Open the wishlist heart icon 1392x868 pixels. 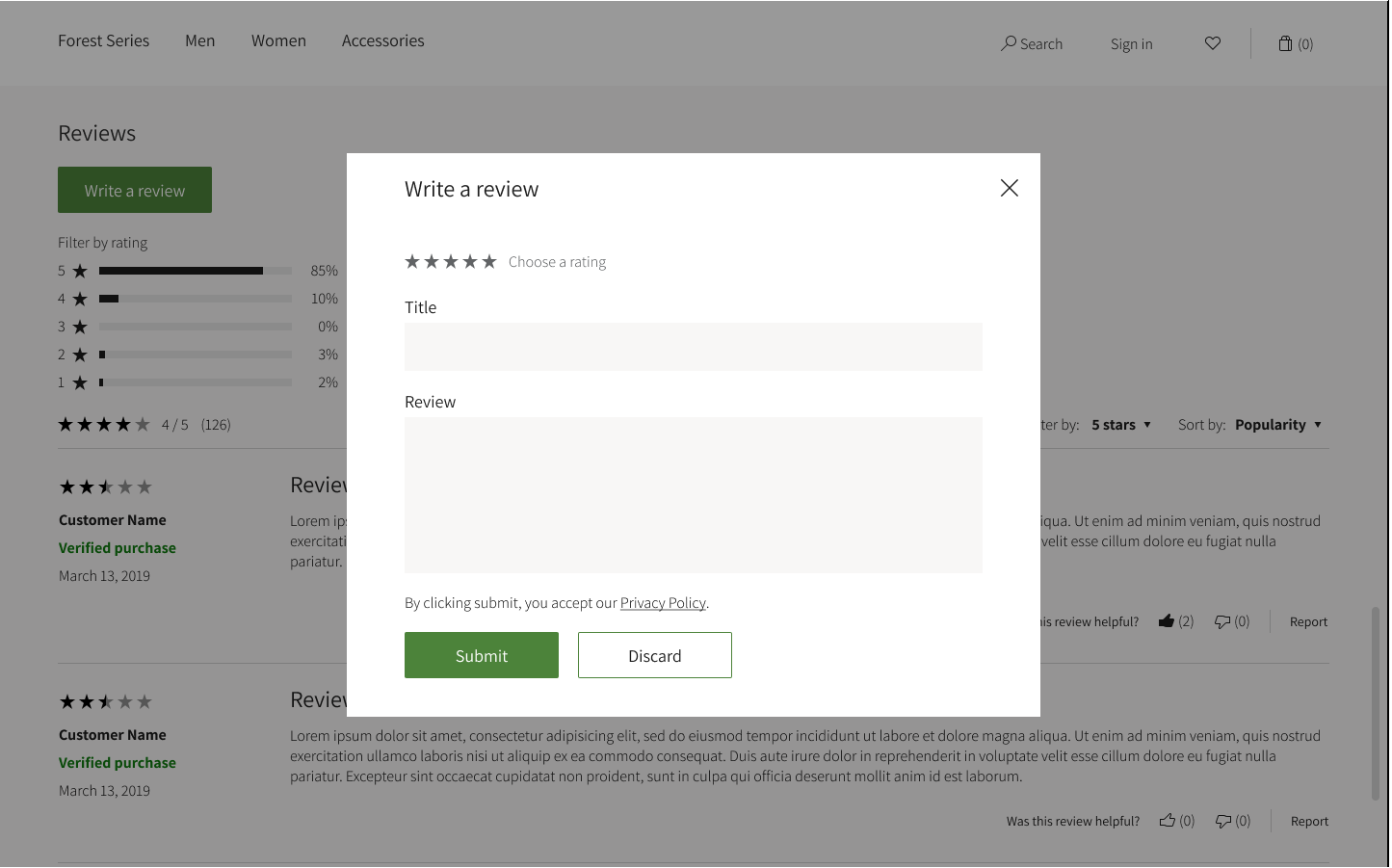coord(1212,43)
